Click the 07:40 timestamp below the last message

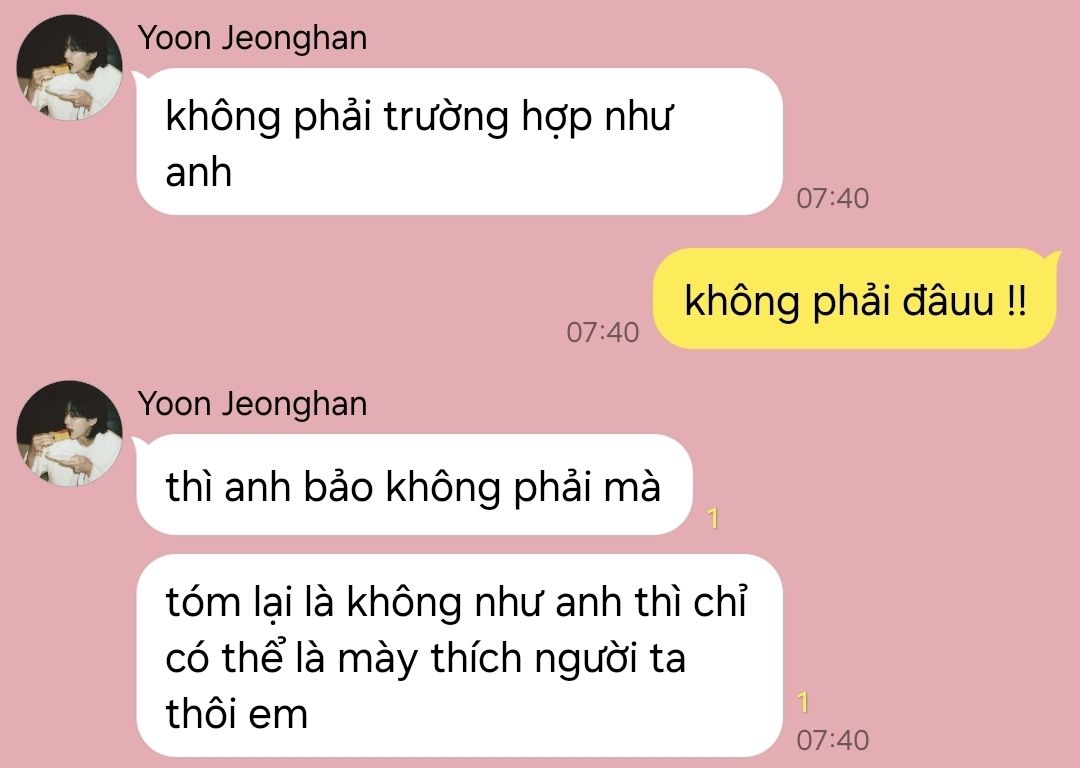pyautogui.click(x=833, y=740)
